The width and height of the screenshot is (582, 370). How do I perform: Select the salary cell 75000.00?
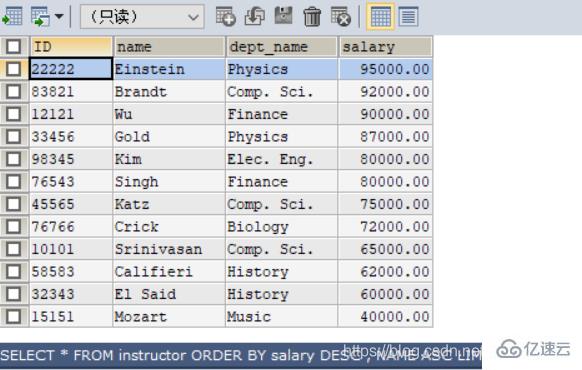[386, 204]
